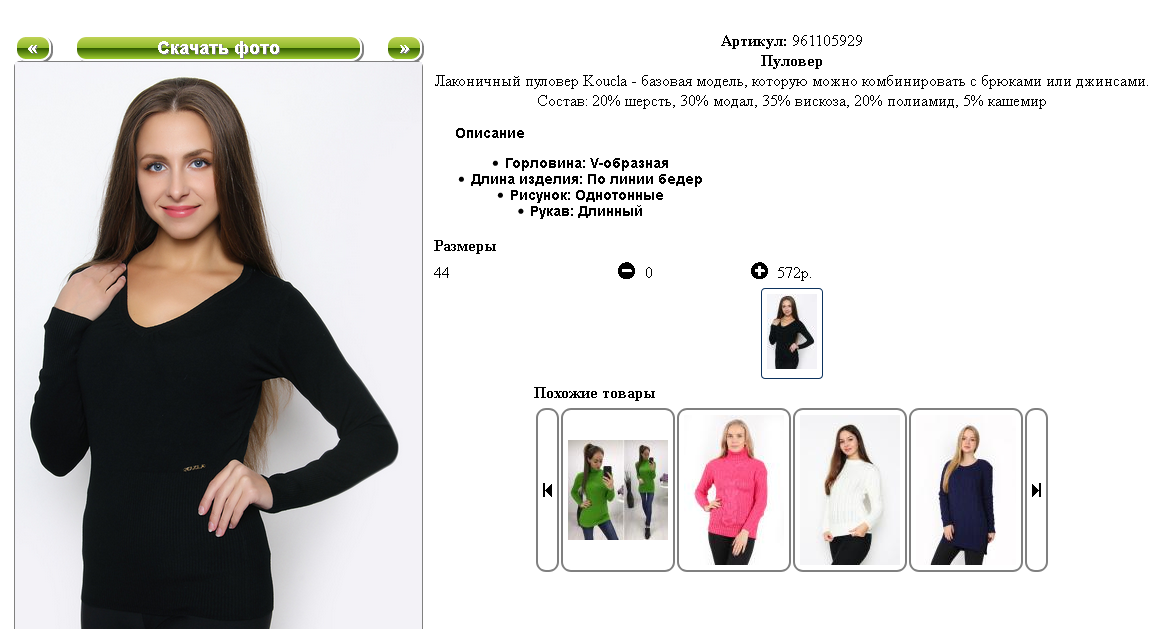Go to next photo with » button

click(x=405, y=48)
